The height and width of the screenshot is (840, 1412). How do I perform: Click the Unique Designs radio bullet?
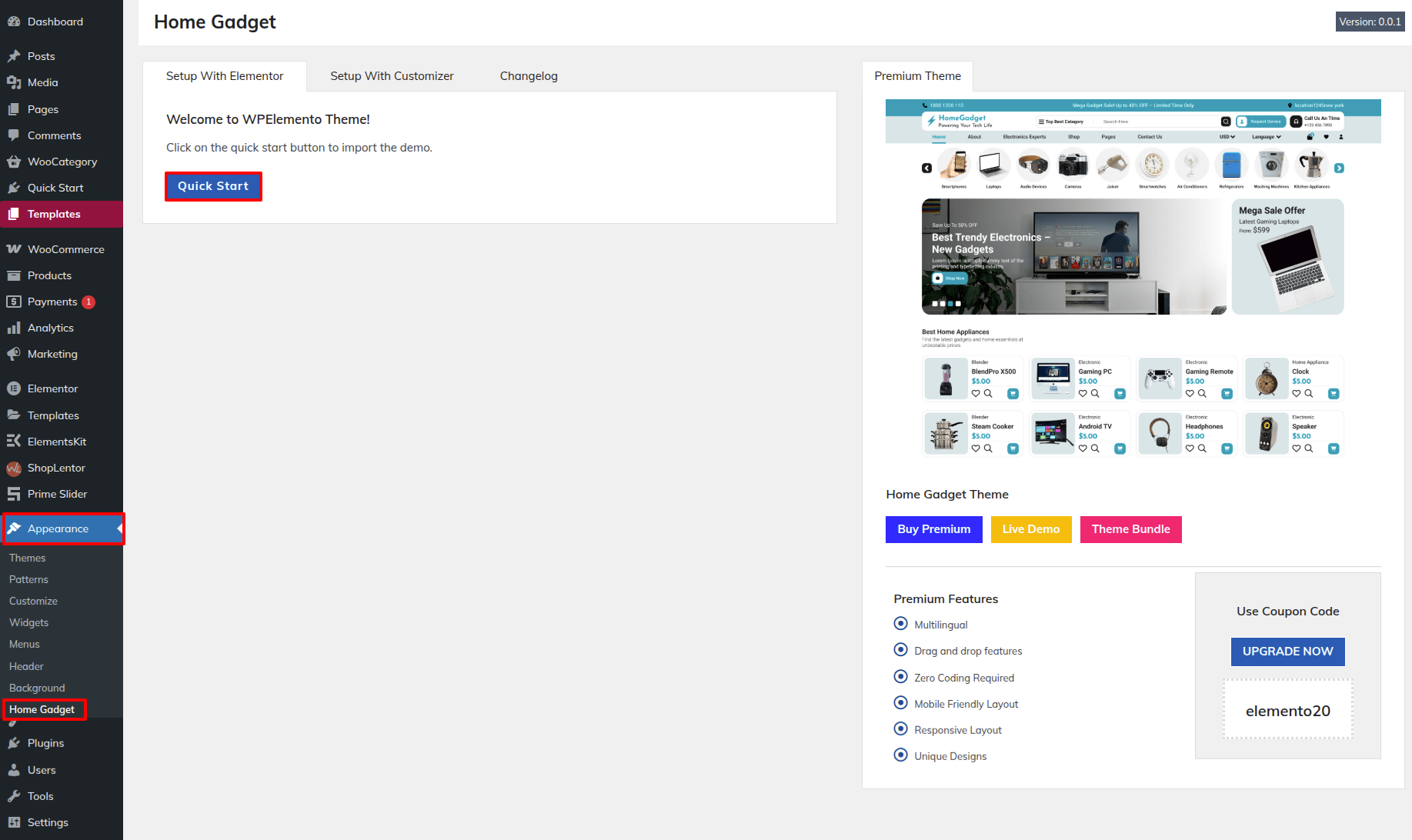[x=900, y=755]
